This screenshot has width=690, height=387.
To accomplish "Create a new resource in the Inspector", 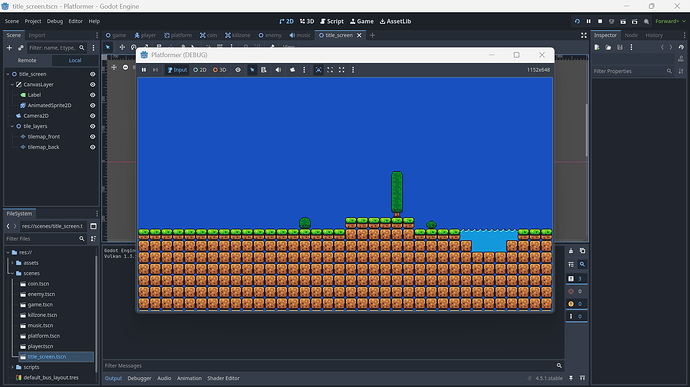I will [597, 48].
